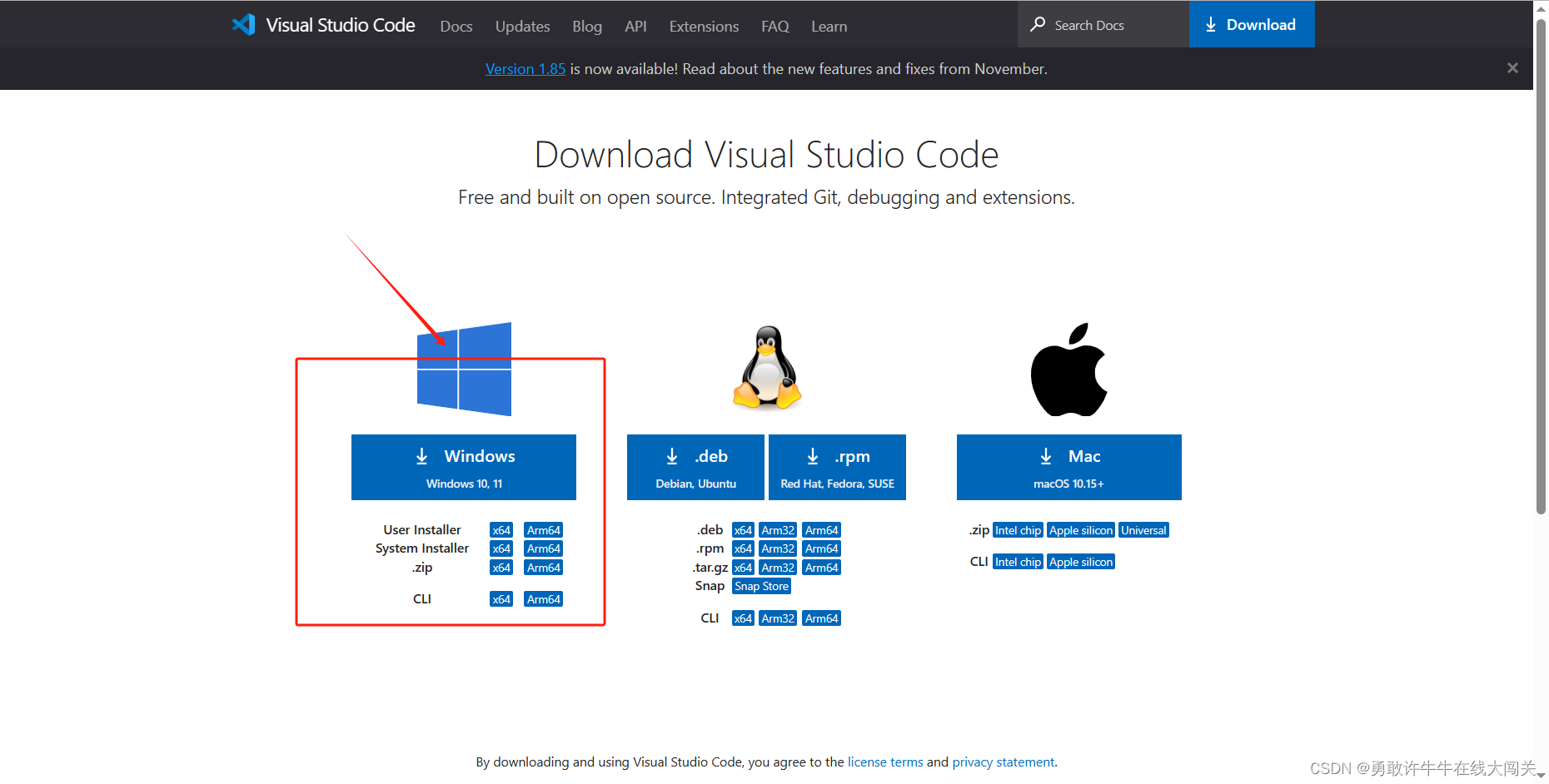Select x64 for Windows User Installer
This screenshot has height=784, width=1549.
point(501,530)
